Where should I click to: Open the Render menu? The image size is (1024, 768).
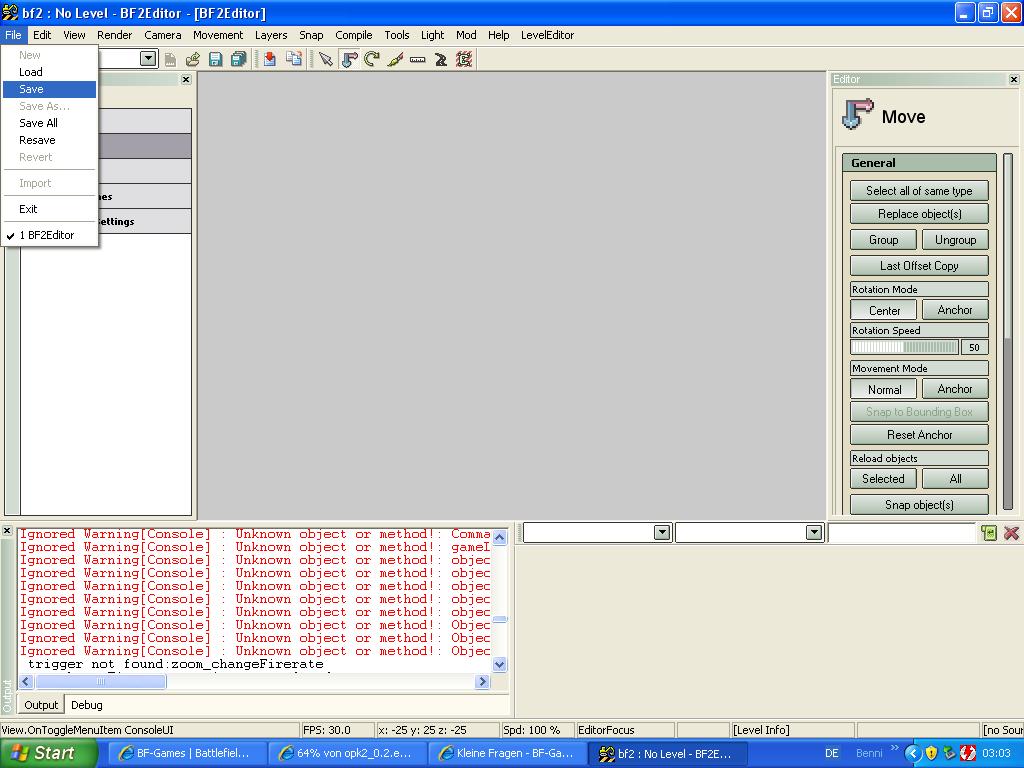pyautogui.click(x=114, y=35)
